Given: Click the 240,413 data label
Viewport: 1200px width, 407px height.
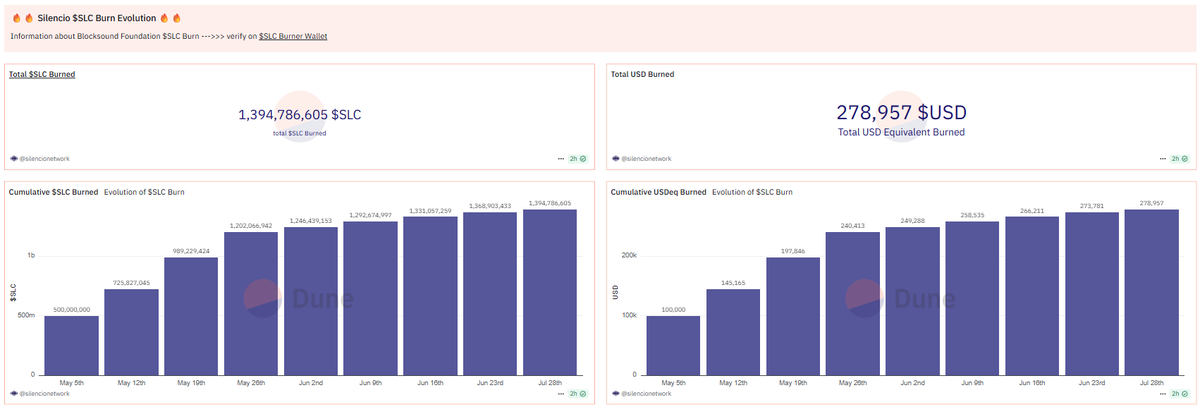Looking at the screenshot, I should (853, 226).
